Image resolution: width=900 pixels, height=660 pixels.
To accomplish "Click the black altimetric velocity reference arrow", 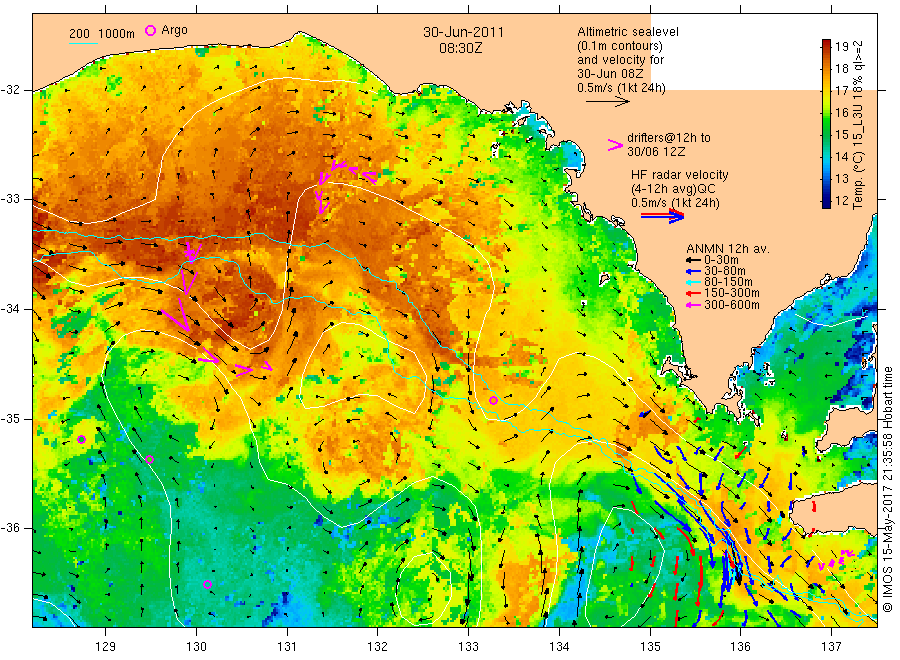I will [x=608, y=102].
